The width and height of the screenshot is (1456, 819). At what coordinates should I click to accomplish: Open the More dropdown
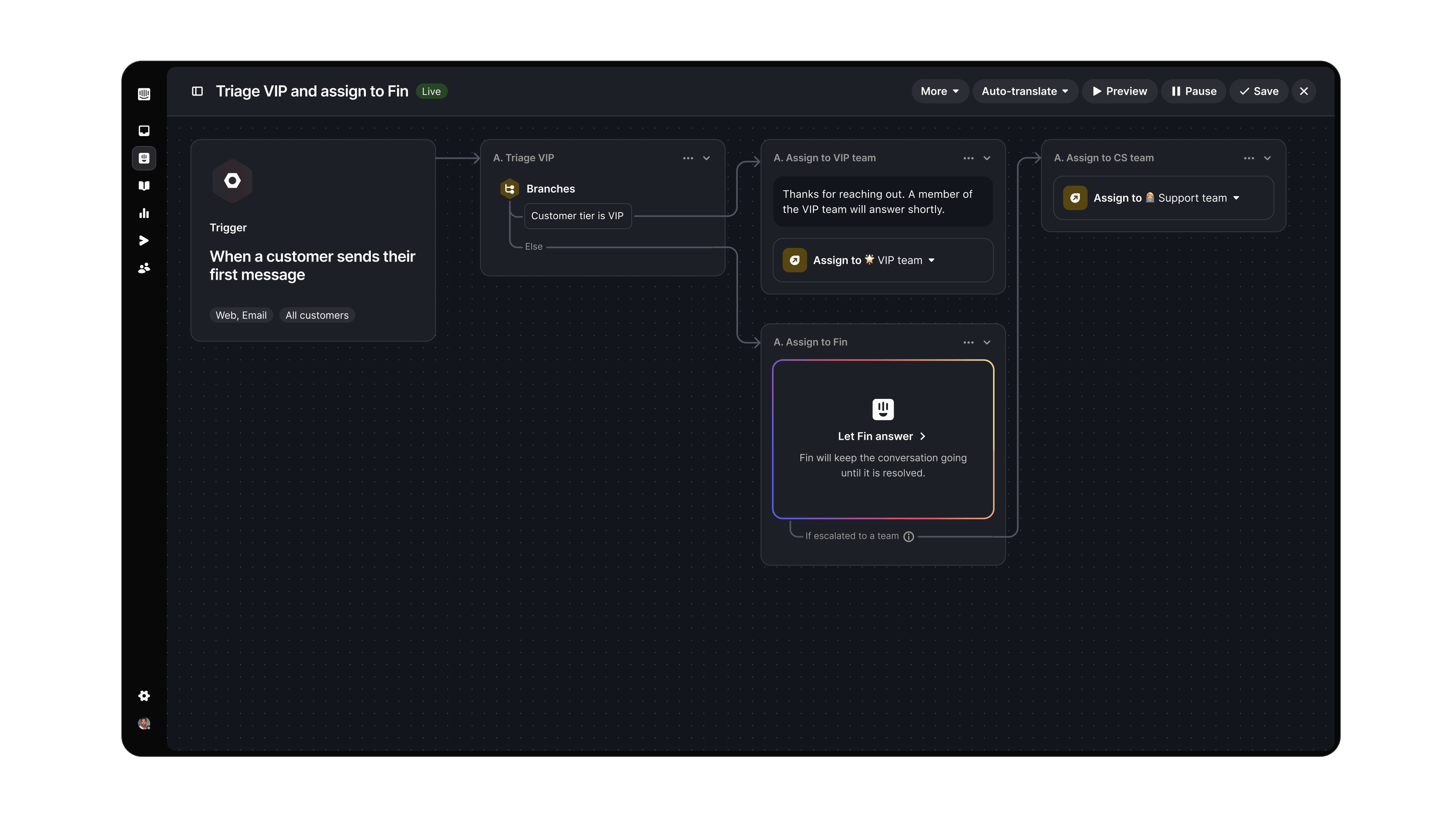click(x=940, y=91)
